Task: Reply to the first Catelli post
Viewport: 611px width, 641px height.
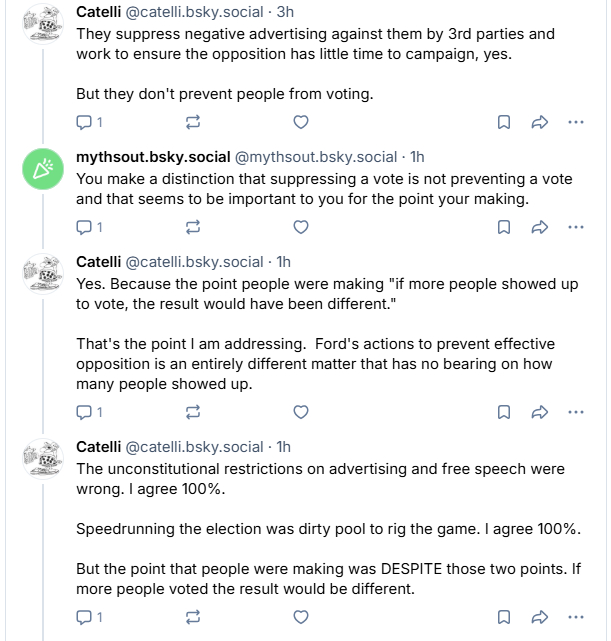Action: coord(85,122)
